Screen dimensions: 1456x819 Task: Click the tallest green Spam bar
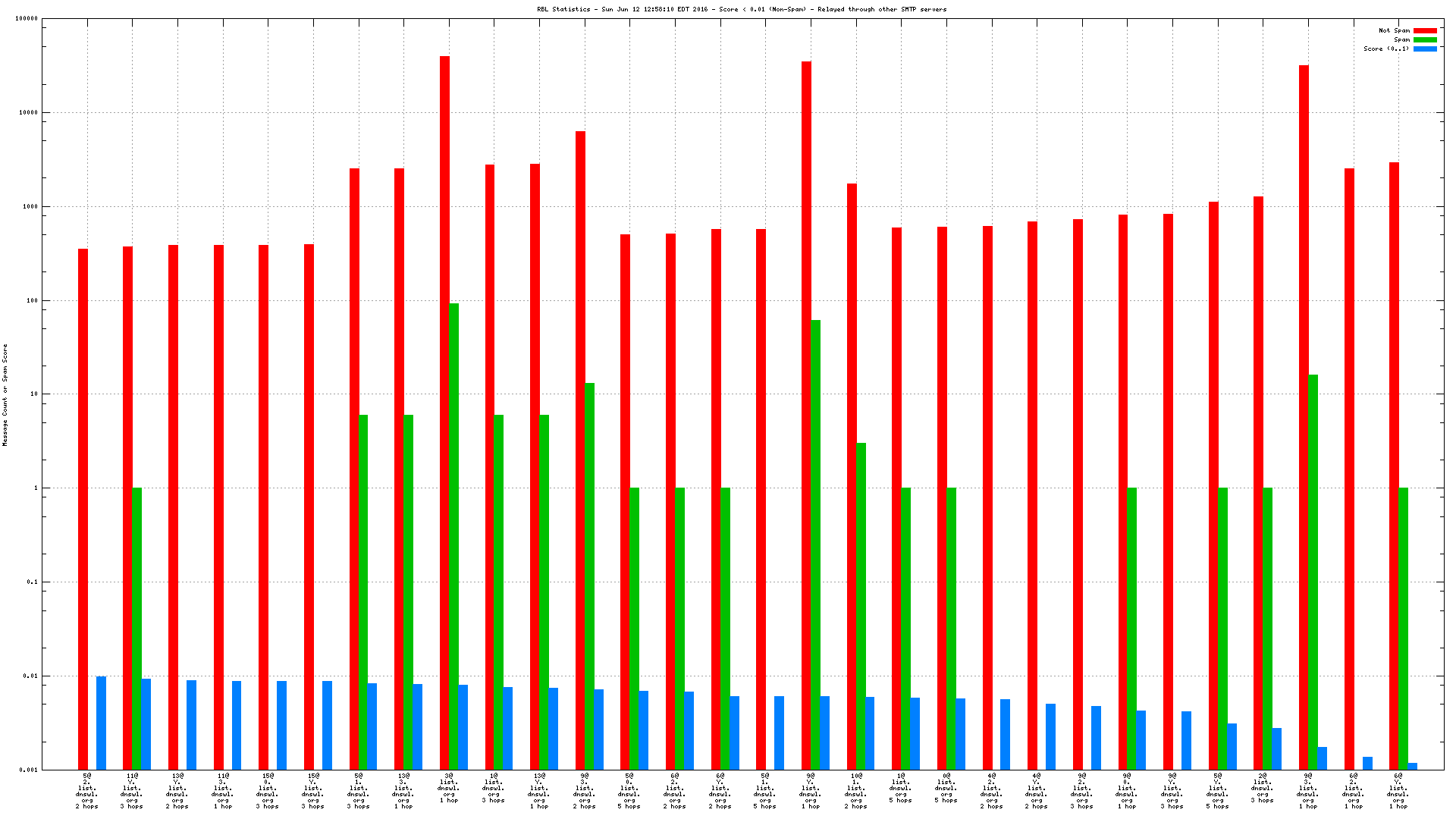coord(453,531)
